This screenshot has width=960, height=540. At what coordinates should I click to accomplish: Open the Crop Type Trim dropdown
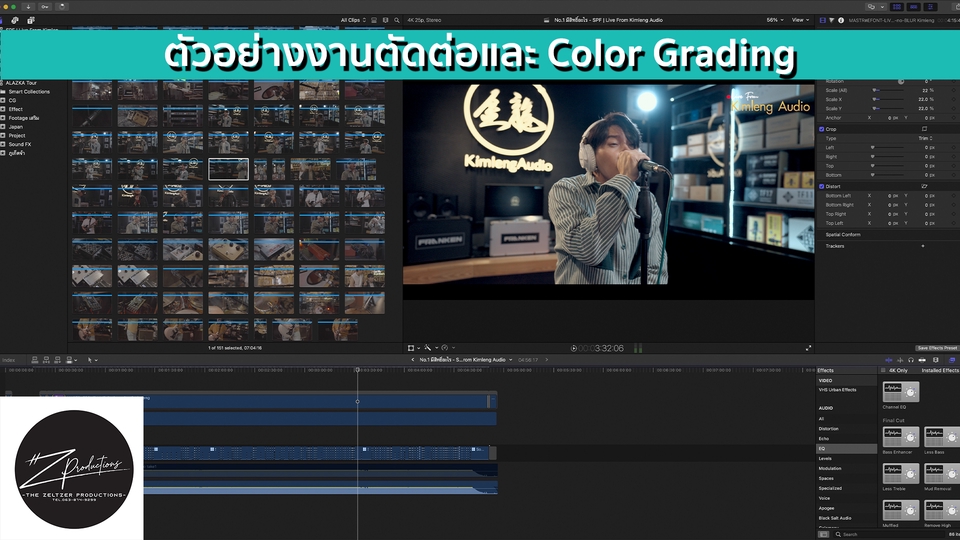click(926, 138)
